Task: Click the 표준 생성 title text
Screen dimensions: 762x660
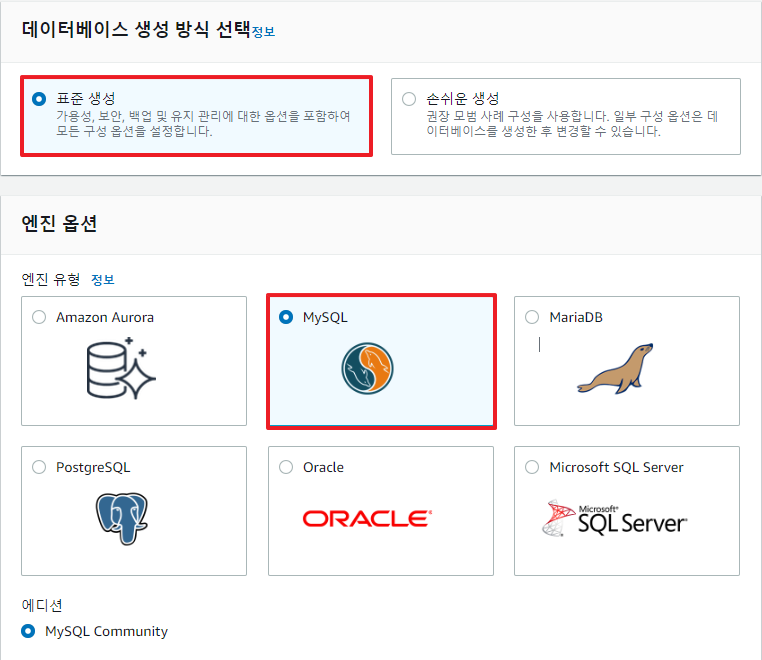Action: (x=86, y=99)
